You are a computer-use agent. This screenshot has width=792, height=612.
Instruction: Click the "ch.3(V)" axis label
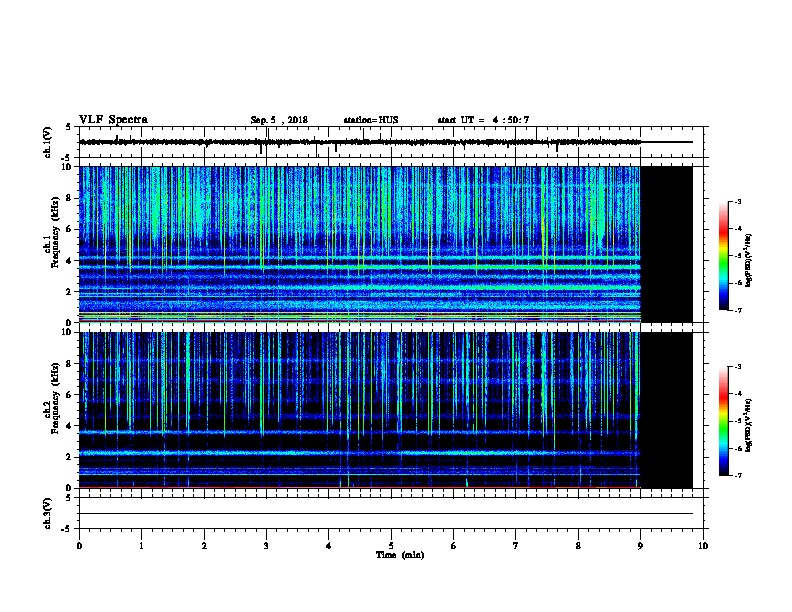click(47, 513)
